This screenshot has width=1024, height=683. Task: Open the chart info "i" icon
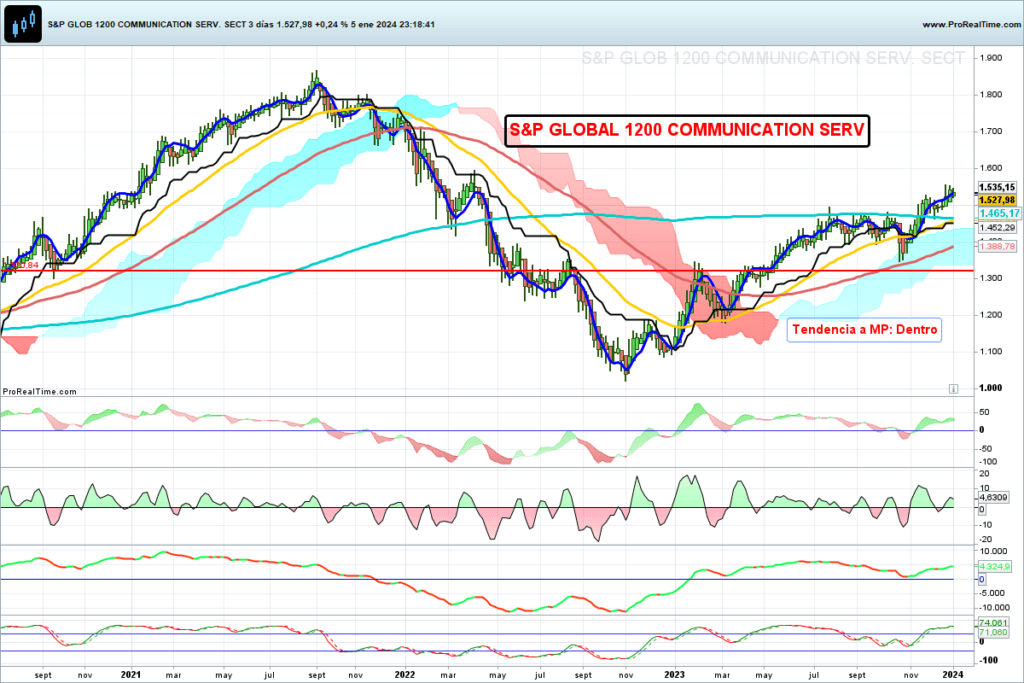point(953,389)
